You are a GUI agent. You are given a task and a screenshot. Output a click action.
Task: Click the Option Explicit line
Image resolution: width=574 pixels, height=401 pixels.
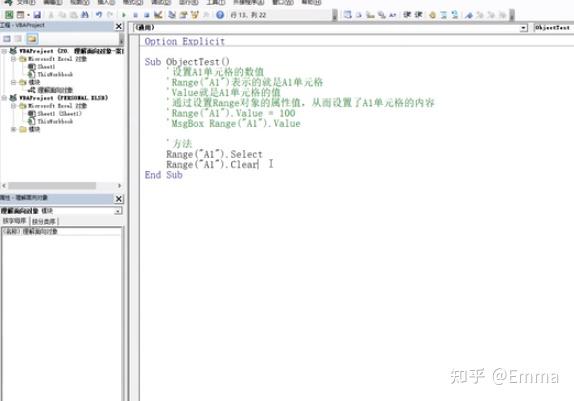(x=184, y=41)
